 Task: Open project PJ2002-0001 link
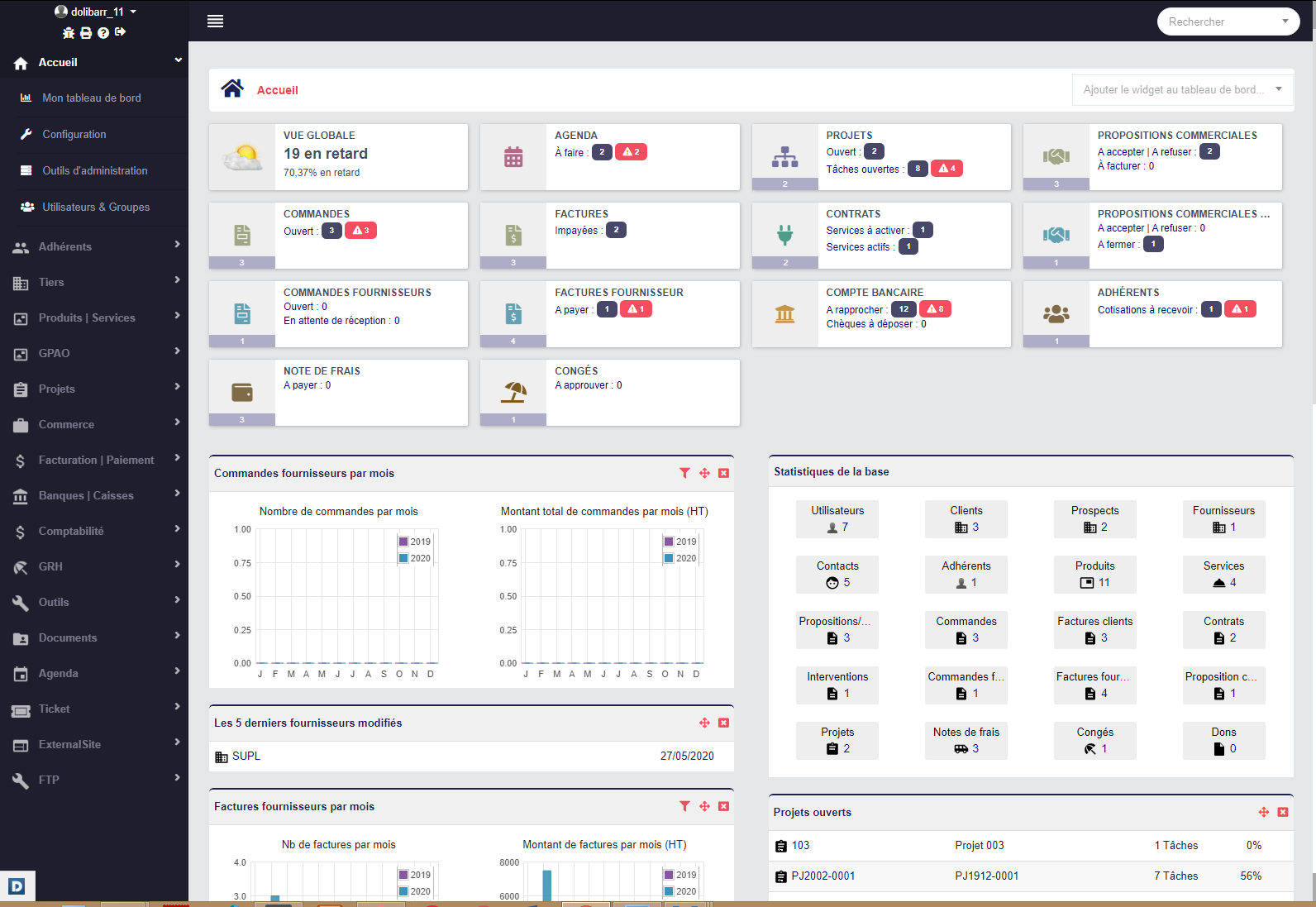(x=822, y=876)
